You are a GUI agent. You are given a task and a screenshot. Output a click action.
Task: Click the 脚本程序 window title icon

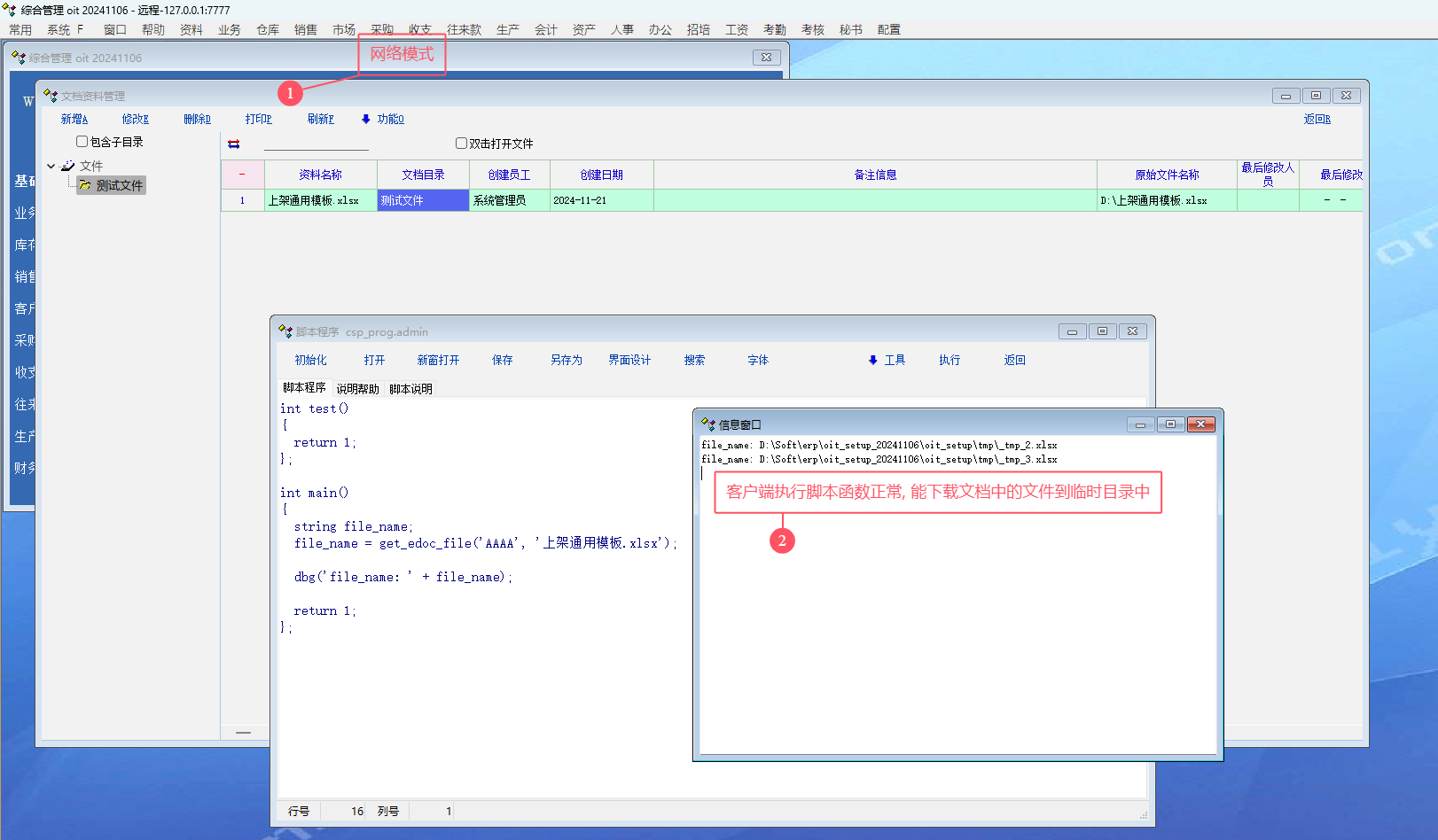point(285,331)
